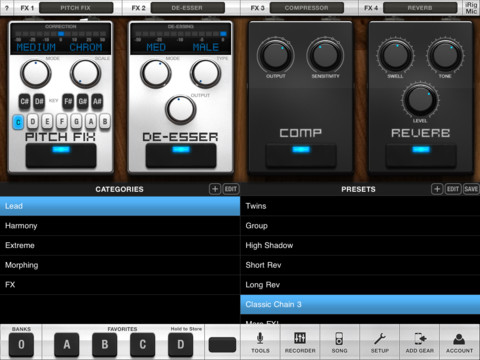Select the Lead category
This screenshot has width=480, height=360.
120,206
